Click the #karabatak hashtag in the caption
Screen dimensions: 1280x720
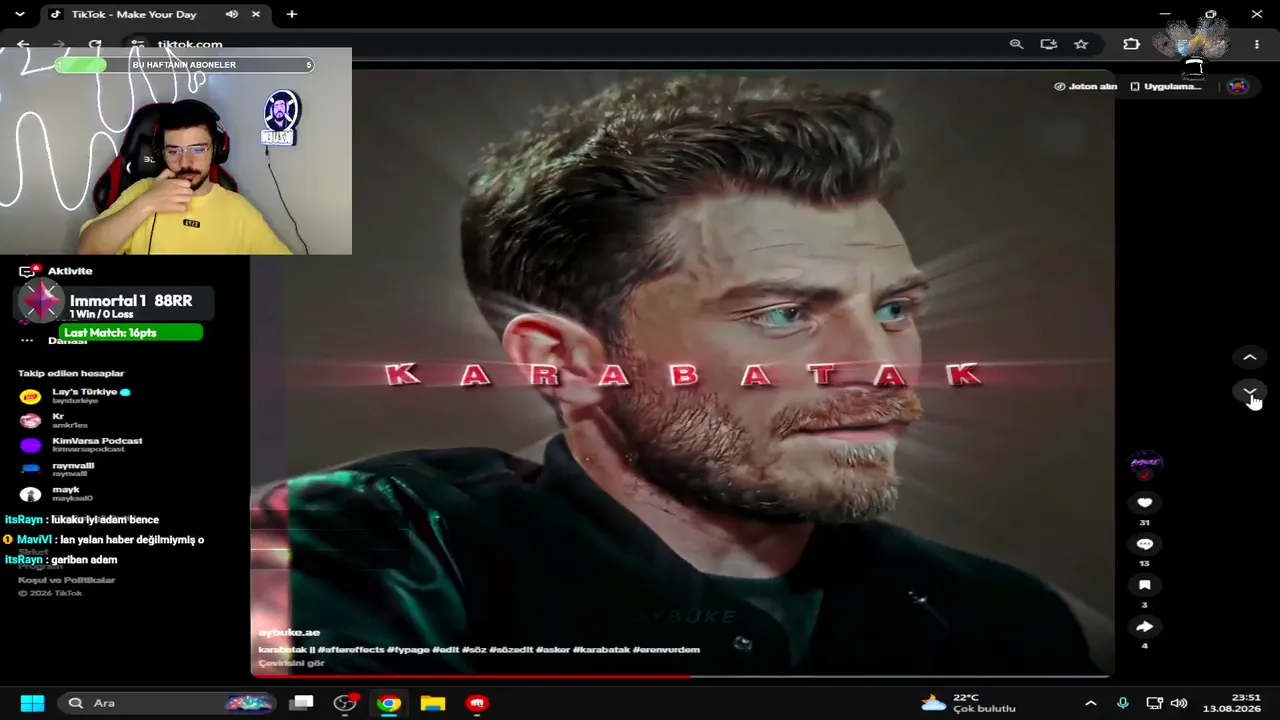(601, 650)
